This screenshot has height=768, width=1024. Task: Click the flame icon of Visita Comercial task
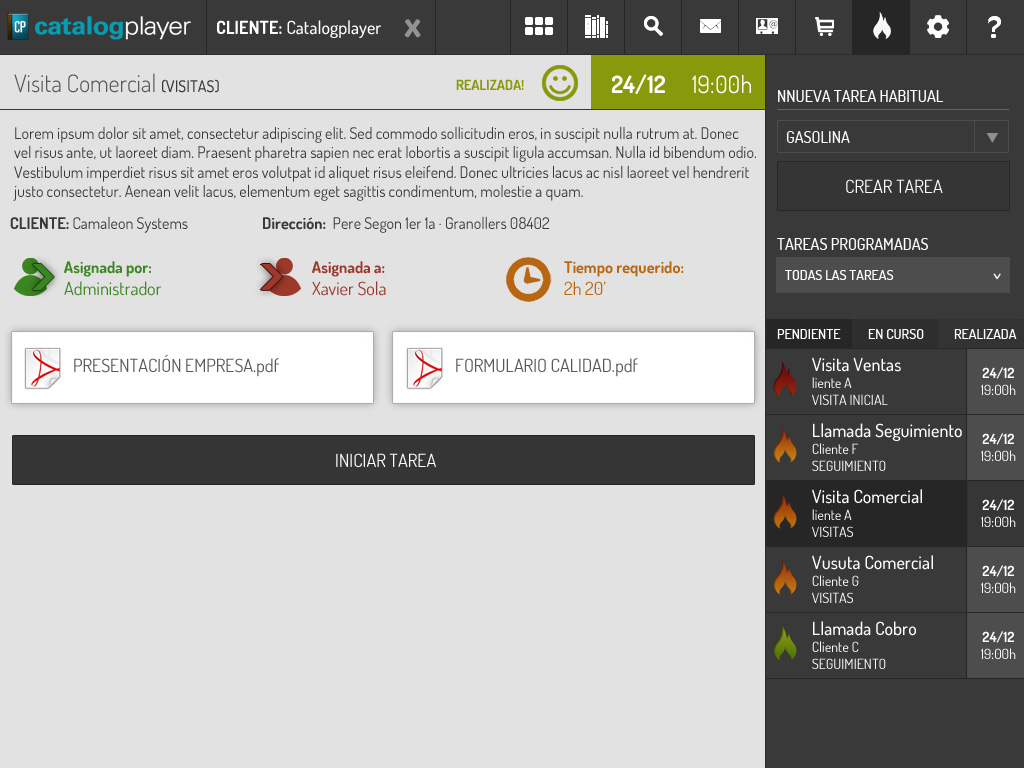coord(785,511)
